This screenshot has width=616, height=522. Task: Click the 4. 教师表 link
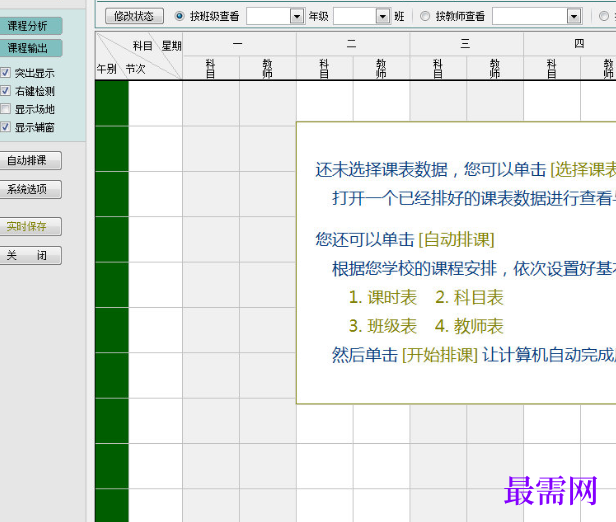[x=469, y=326]
